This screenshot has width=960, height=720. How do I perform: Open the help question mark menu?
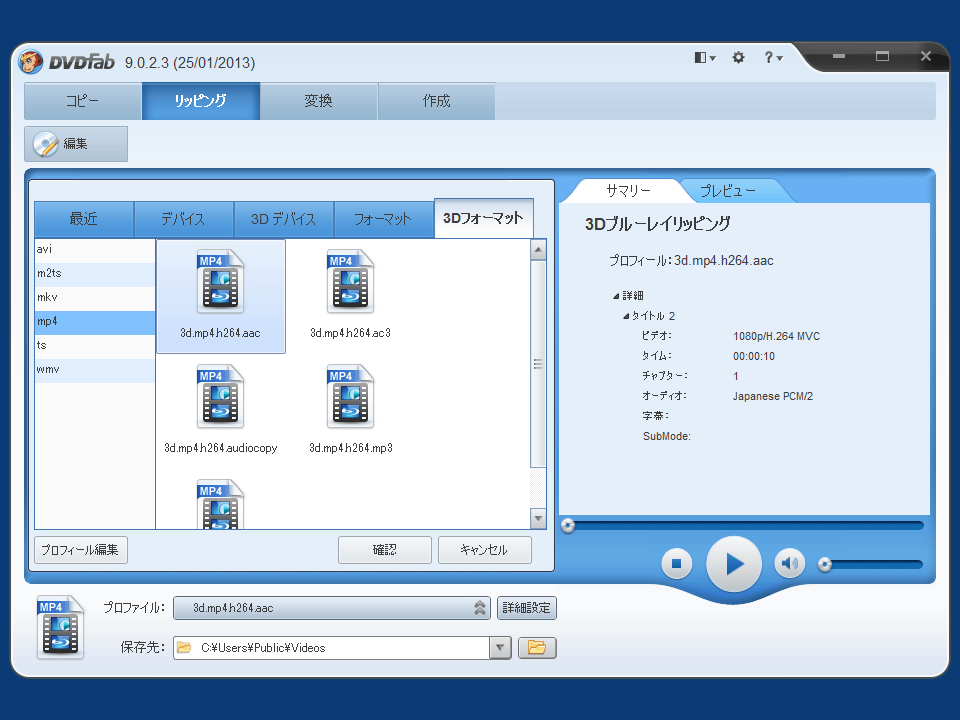click(x=773, y=58)
